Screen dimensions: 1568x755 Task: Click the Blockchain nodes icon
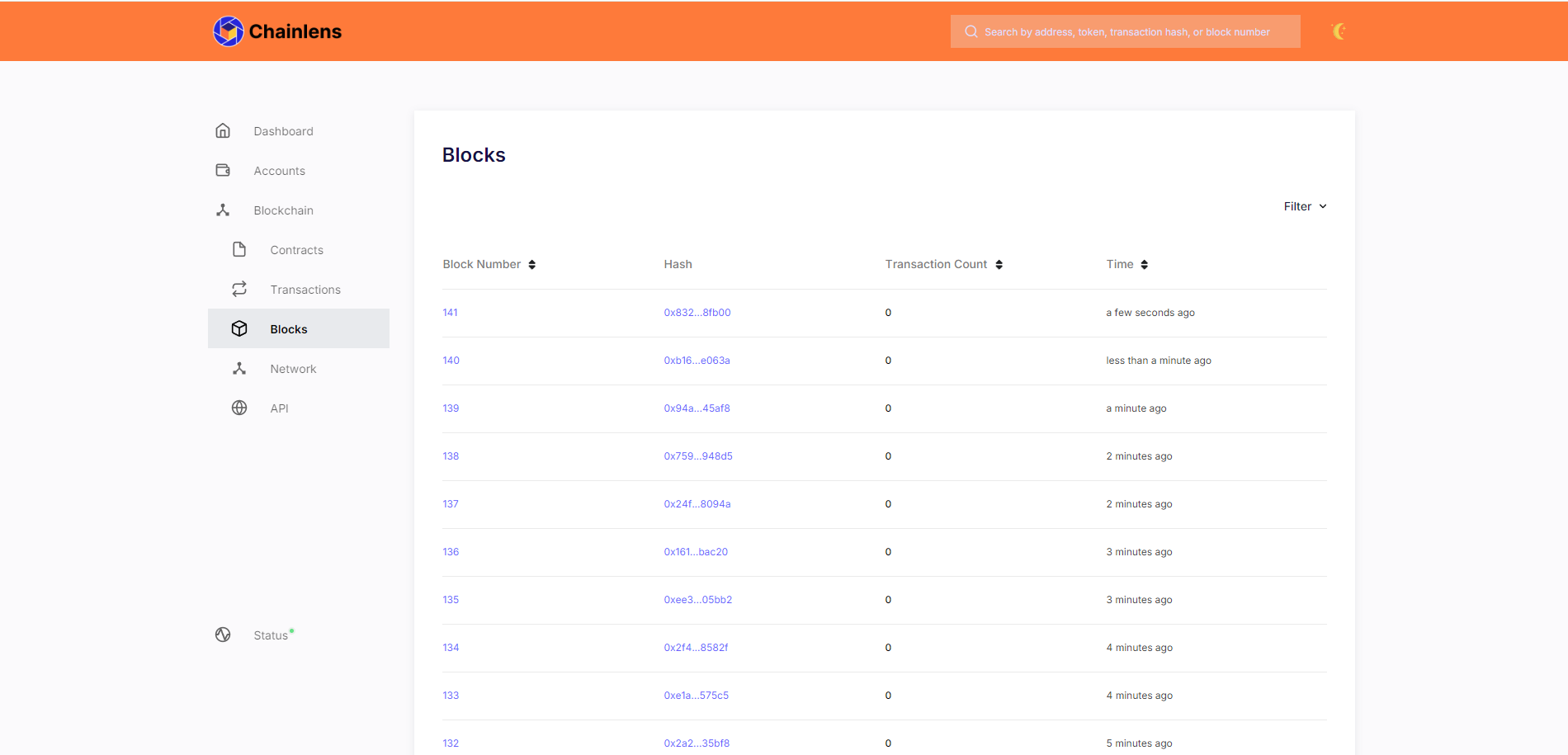(223, 210)
